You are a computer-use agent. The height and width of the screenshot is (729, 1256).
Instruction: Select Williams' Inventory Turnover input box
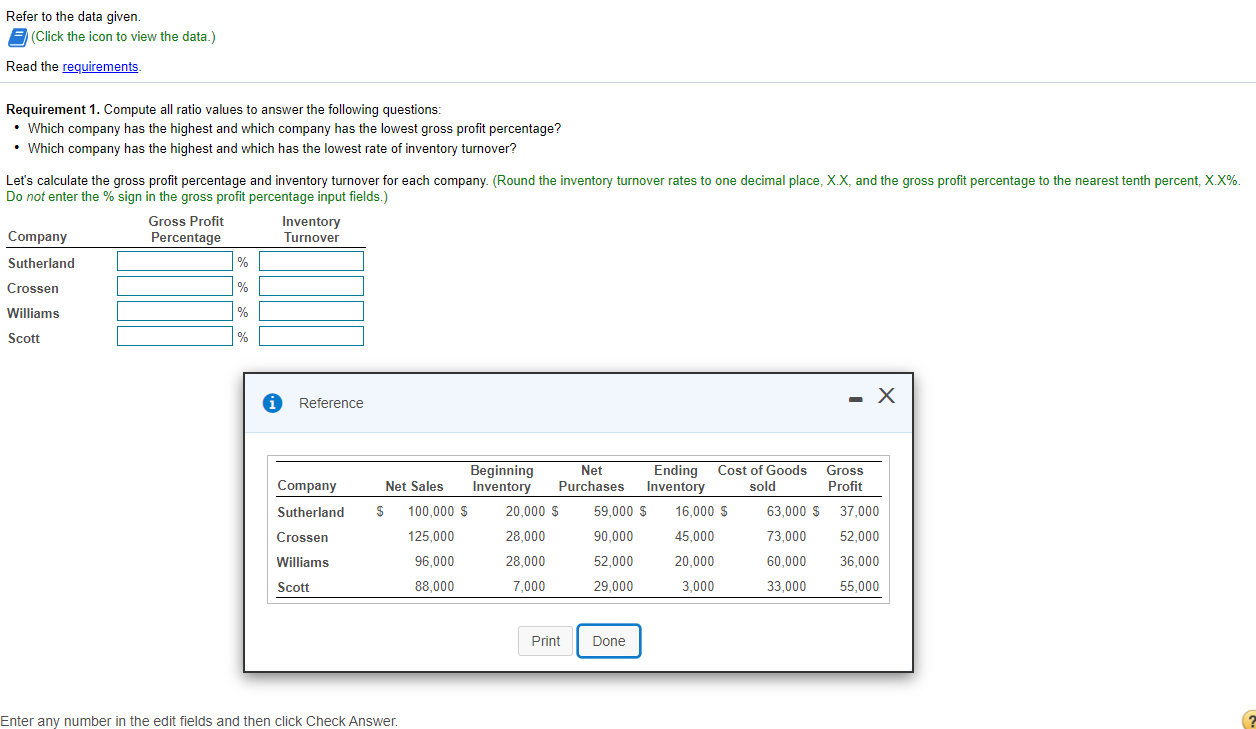[x=311, y=310]
